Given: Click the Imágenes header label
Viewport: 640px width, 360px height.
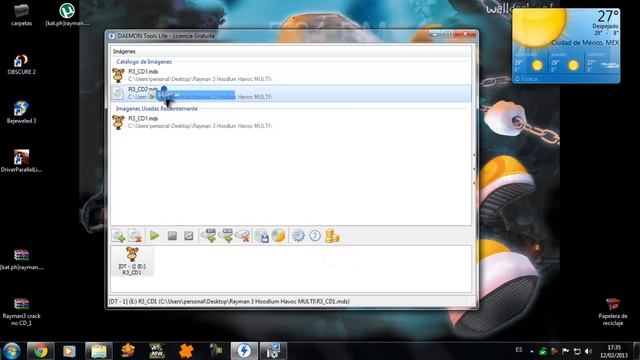Looking at the screenshot, I should coord(124,51).
